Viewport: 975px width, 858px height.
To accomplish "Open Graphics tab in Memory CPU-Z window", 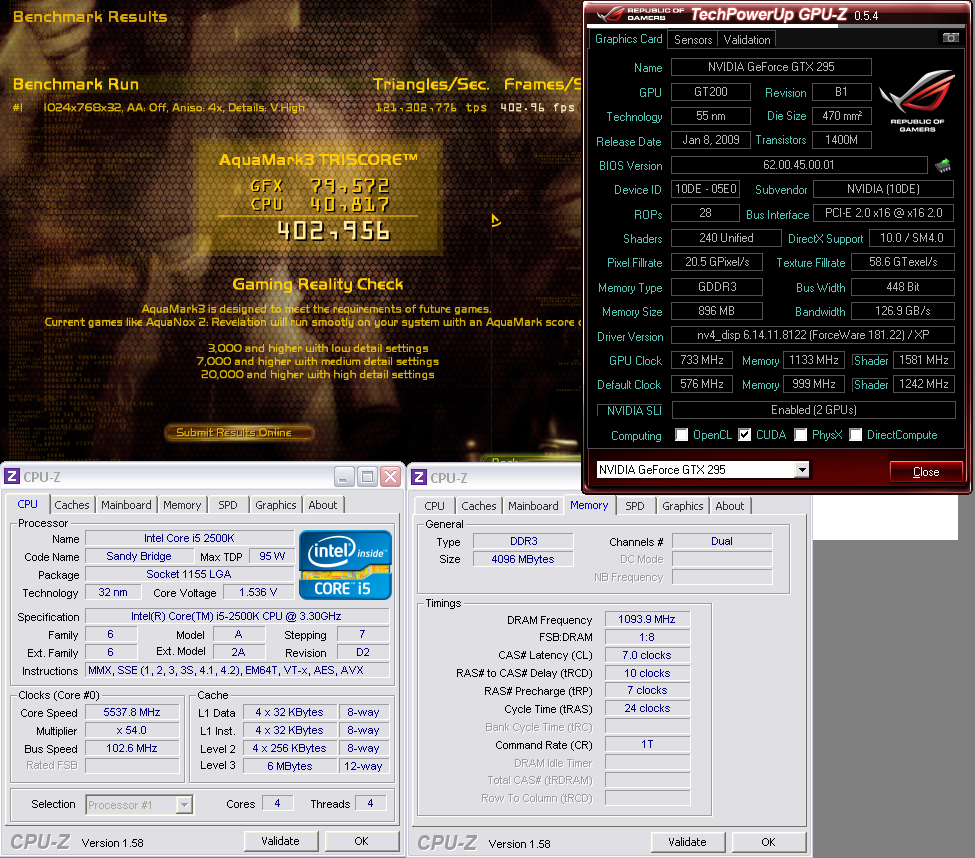I will coord(683,506).
